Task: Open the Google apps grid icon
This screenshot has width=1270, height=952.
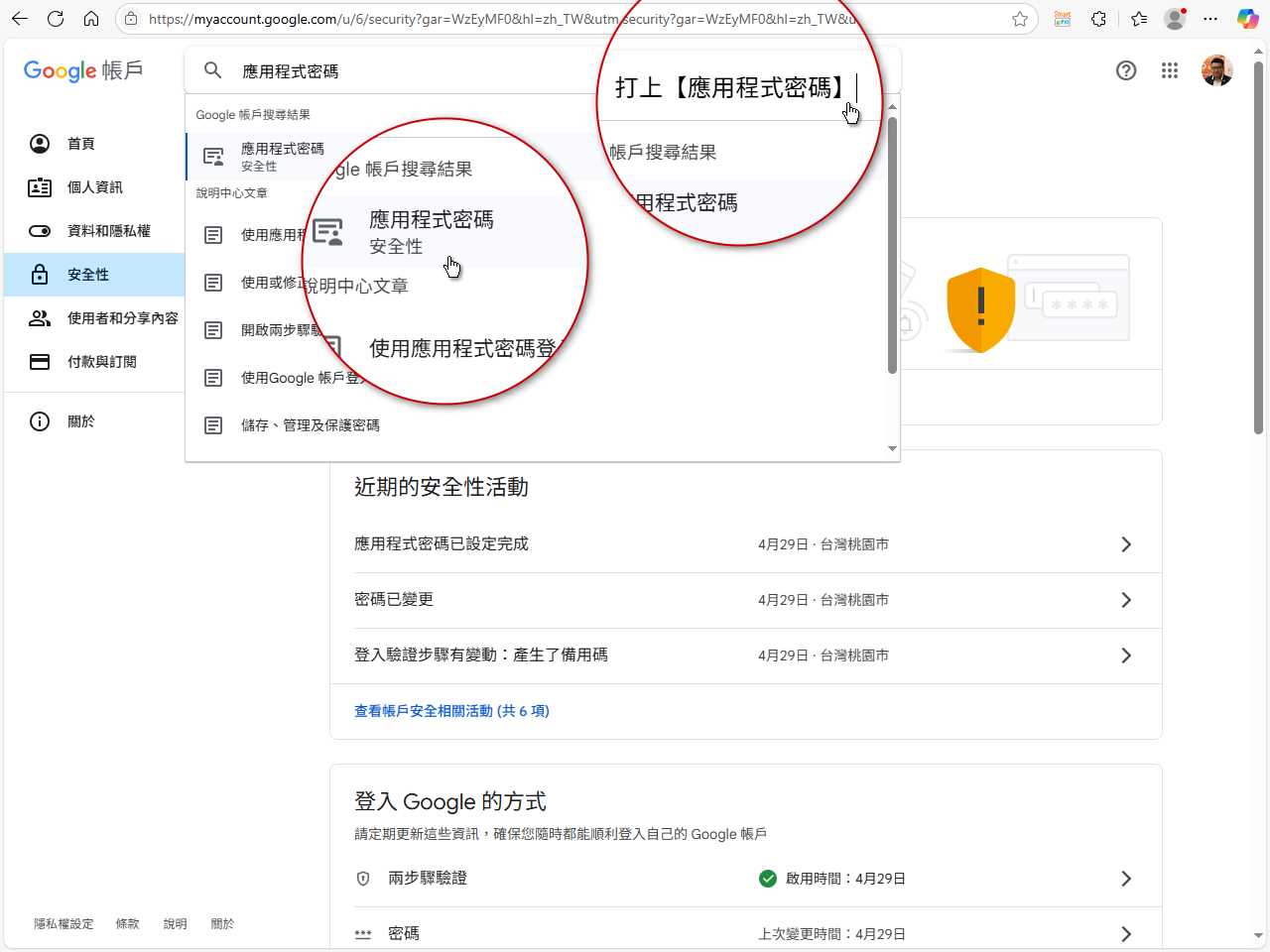Action: 1170,70
